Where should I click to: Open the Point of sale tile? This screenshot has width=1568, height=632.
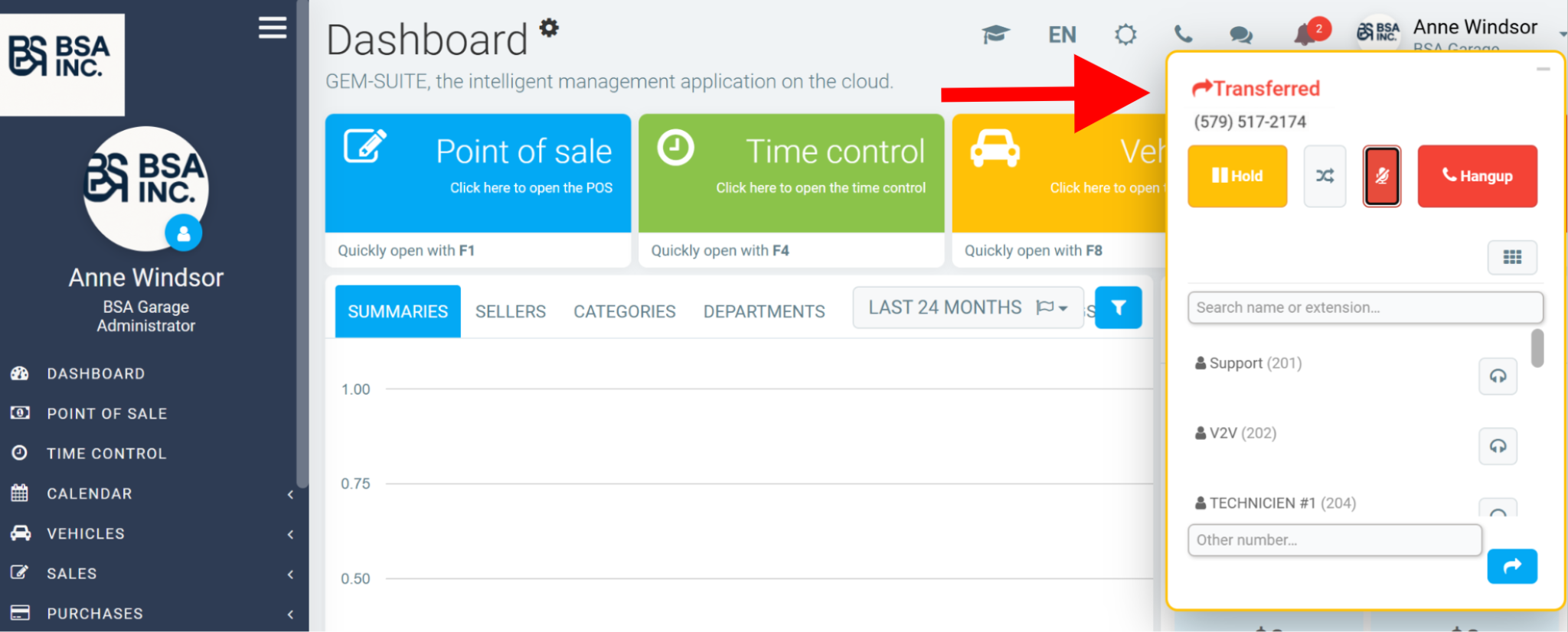click(x=478, y=173)
